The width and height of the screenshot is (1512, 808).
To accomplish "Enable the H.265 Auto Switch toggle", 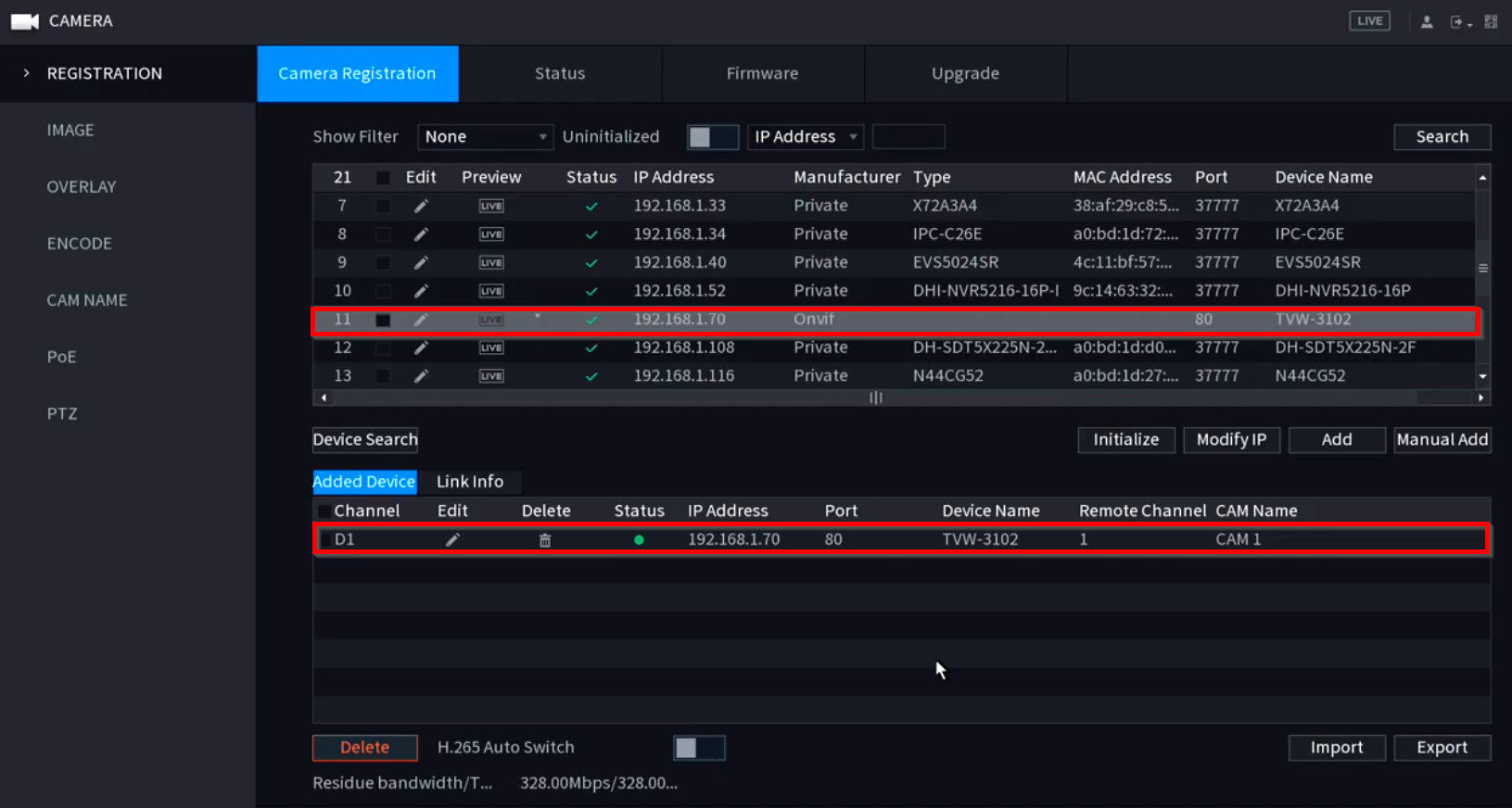I will click(698, 748).
